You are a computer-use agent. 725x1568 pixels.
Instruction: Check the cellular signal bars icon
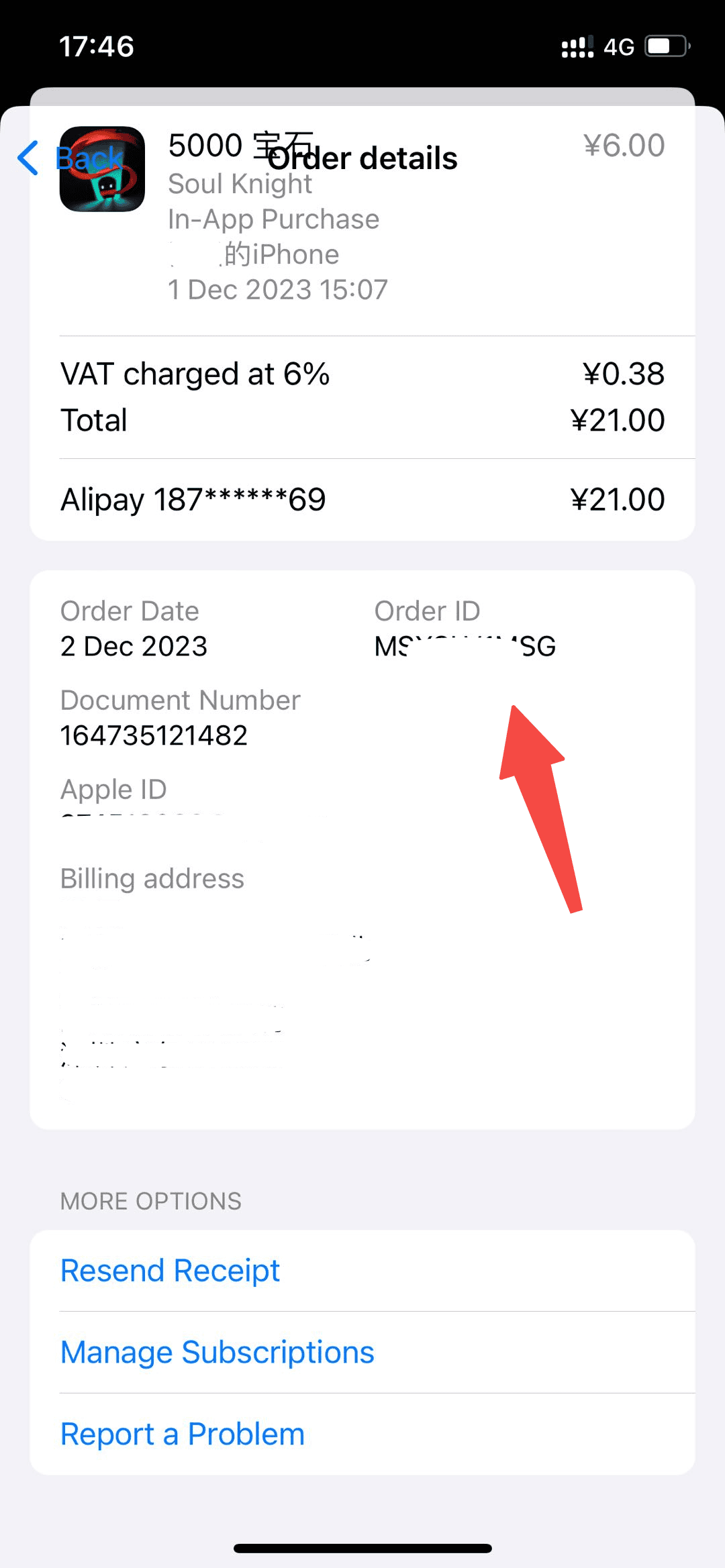pyautogui.click(x=577, y=47)
